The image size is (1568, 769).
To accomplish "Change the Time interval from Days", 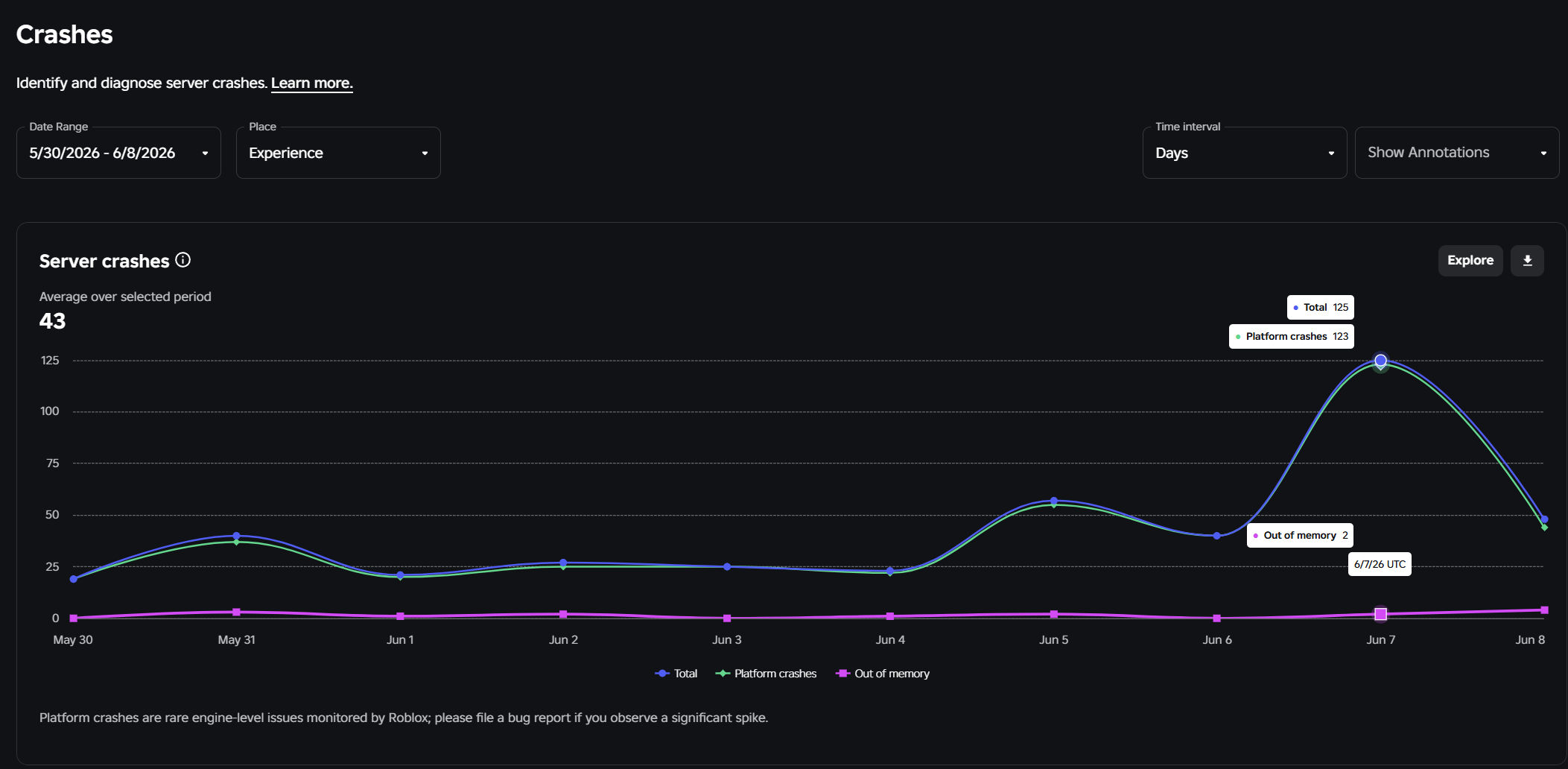I will (1245, 153).
